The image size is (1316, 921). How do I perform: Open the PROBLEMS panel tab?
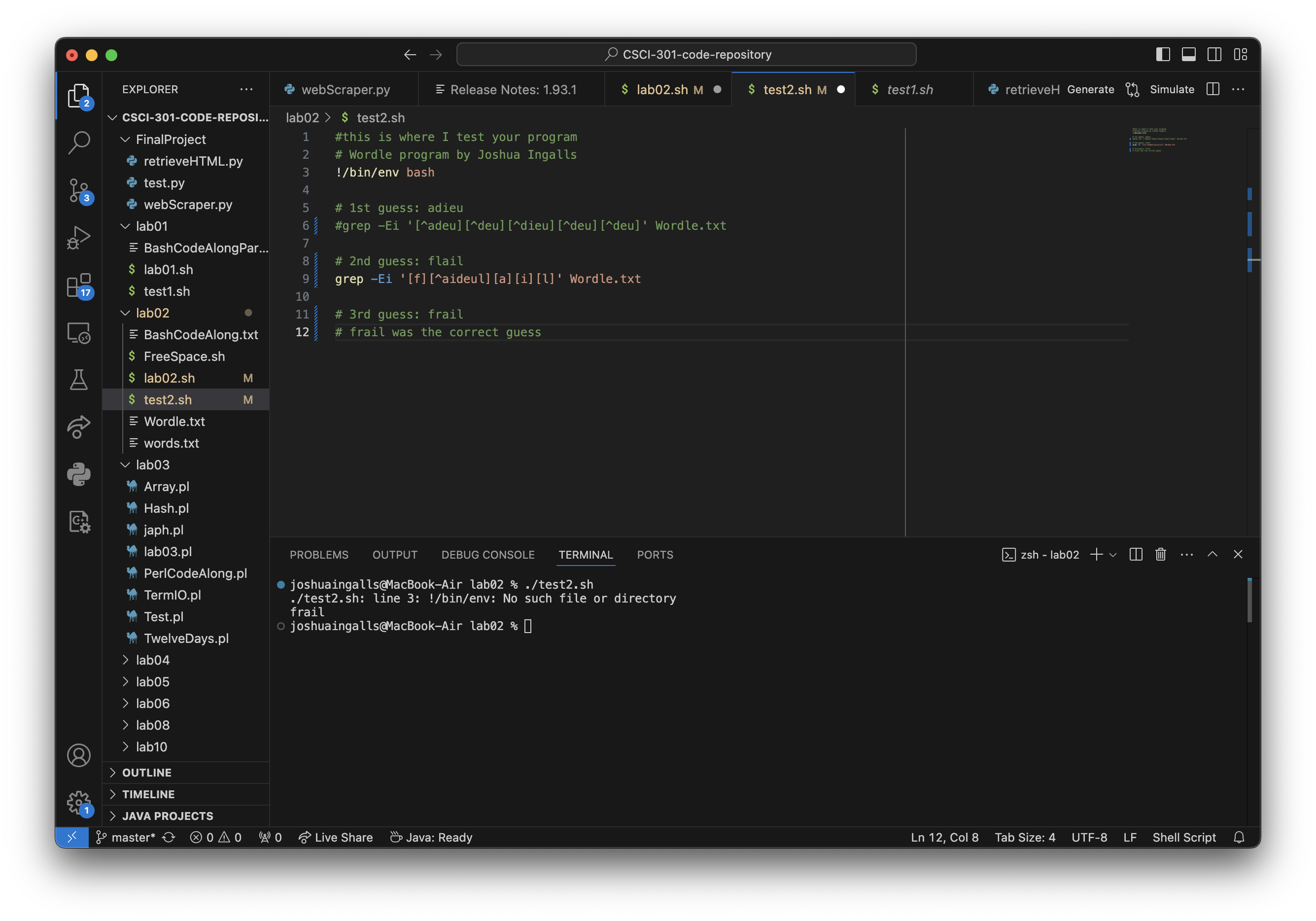(x=319, y=555)
